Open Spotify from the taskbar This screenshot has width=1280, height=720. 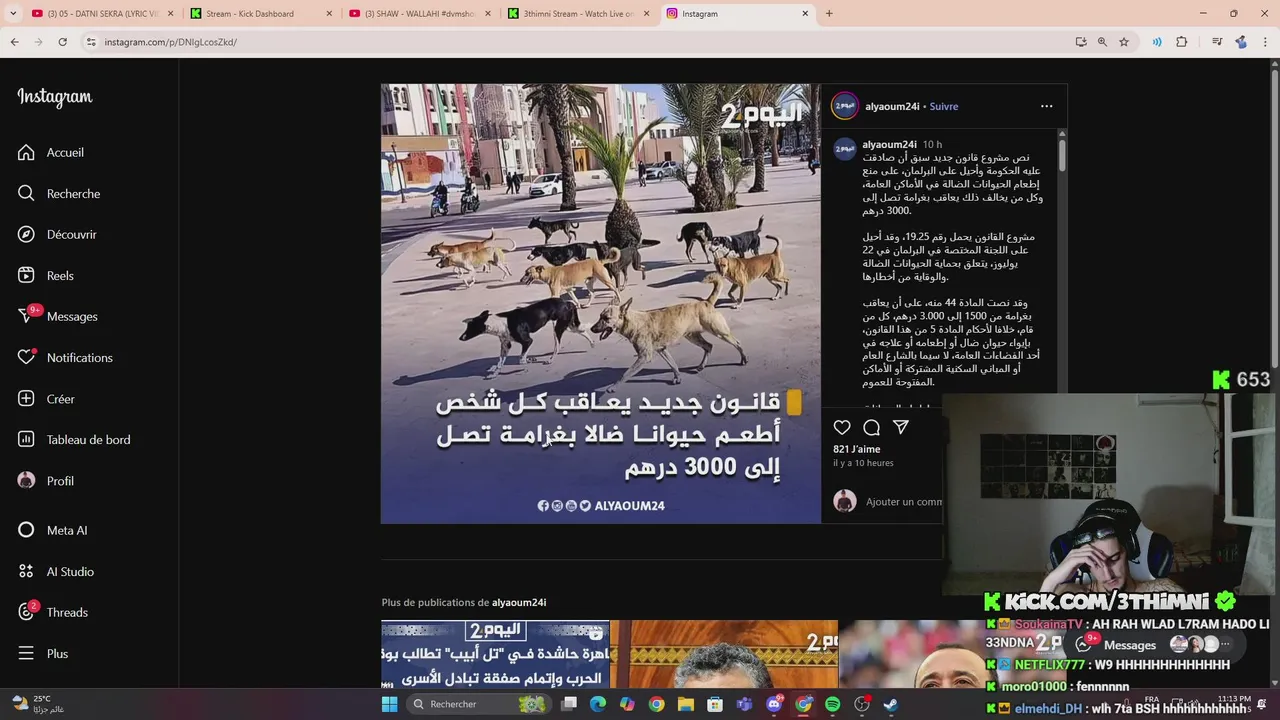(833, 704)
